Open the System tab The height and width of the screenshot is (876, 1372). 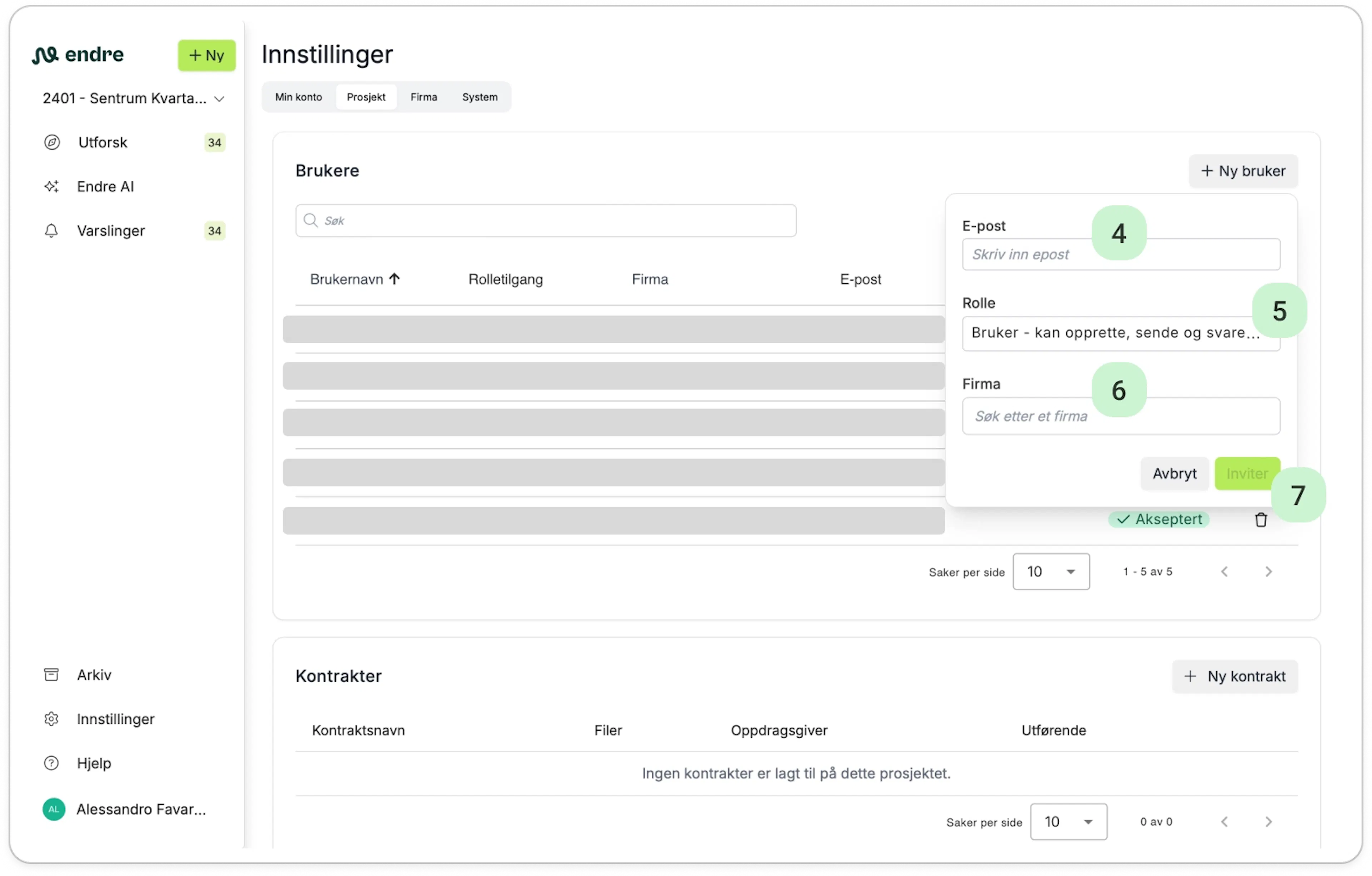480,98
